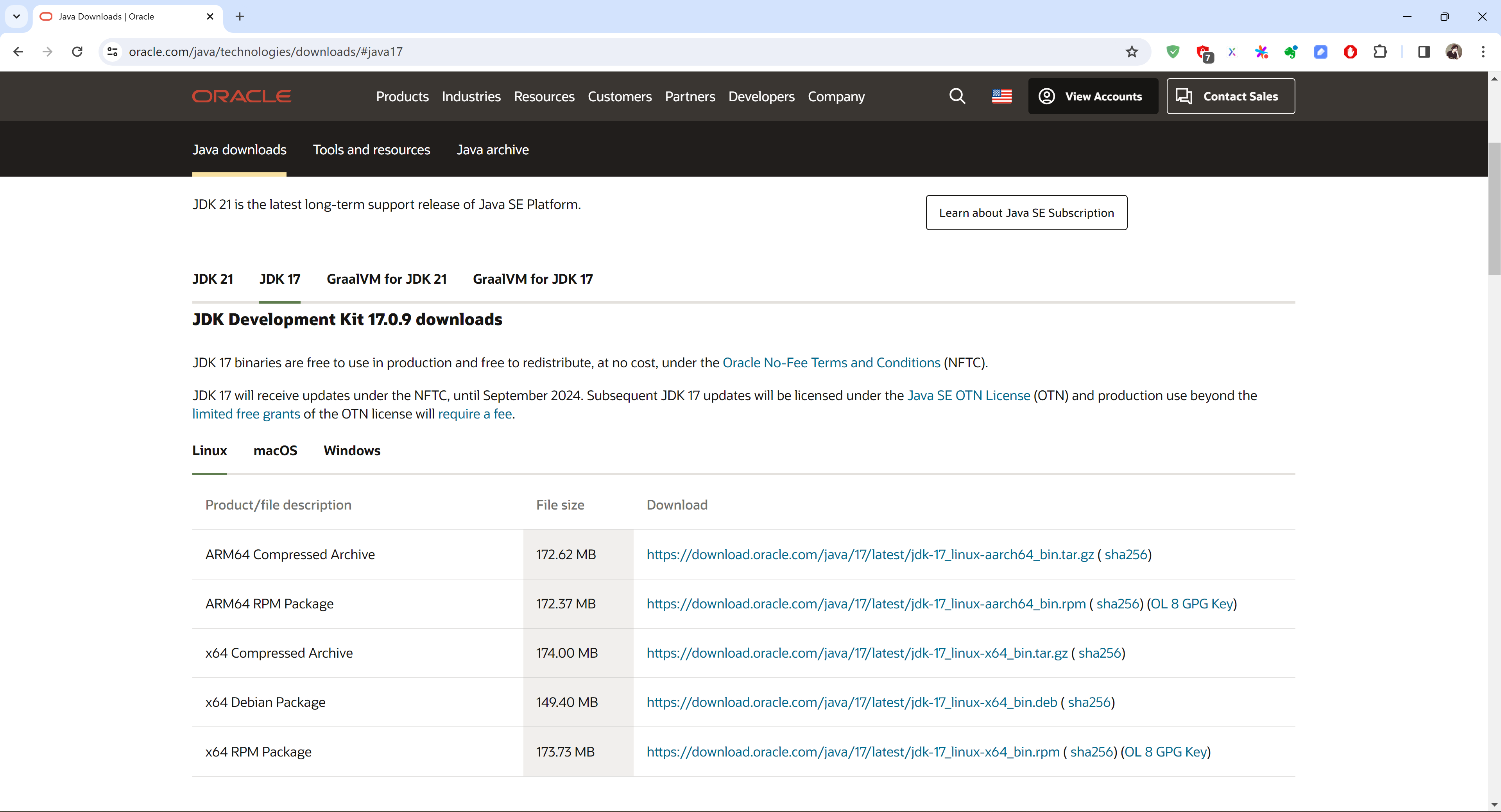The width and height of the screenshot is (1501, 812).
Task: Download the linux-aarch64 tar.gz archive
Action: (869, 554)
